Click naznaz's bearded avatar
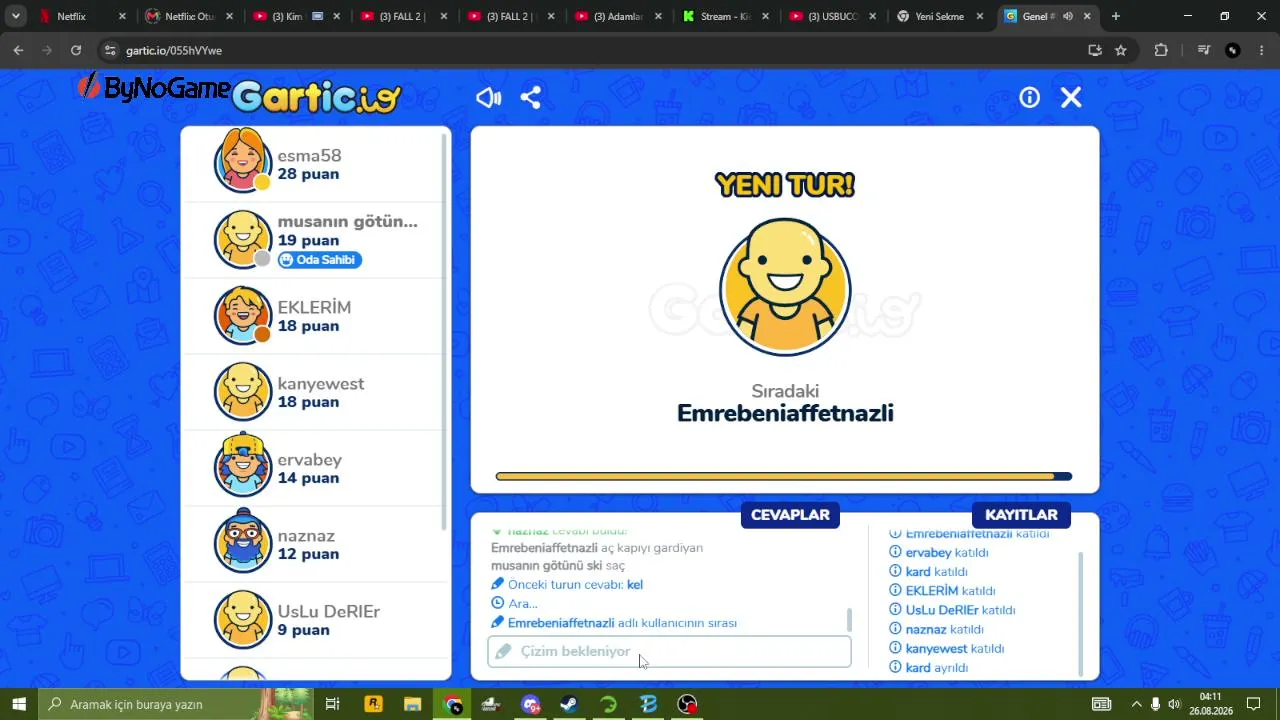The image size is (1280, 720). (x=243, y=541)
